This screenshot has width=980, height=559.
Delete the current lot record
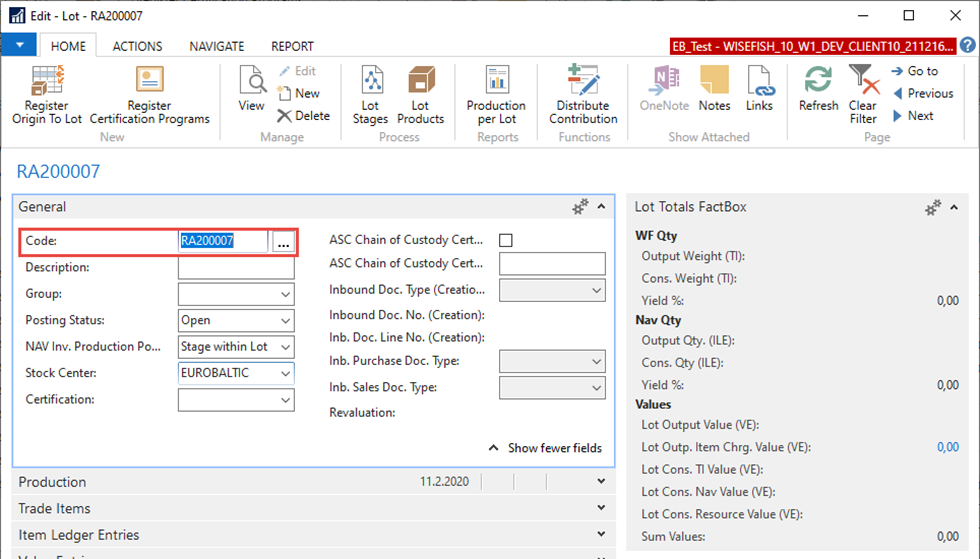[303, 116]
